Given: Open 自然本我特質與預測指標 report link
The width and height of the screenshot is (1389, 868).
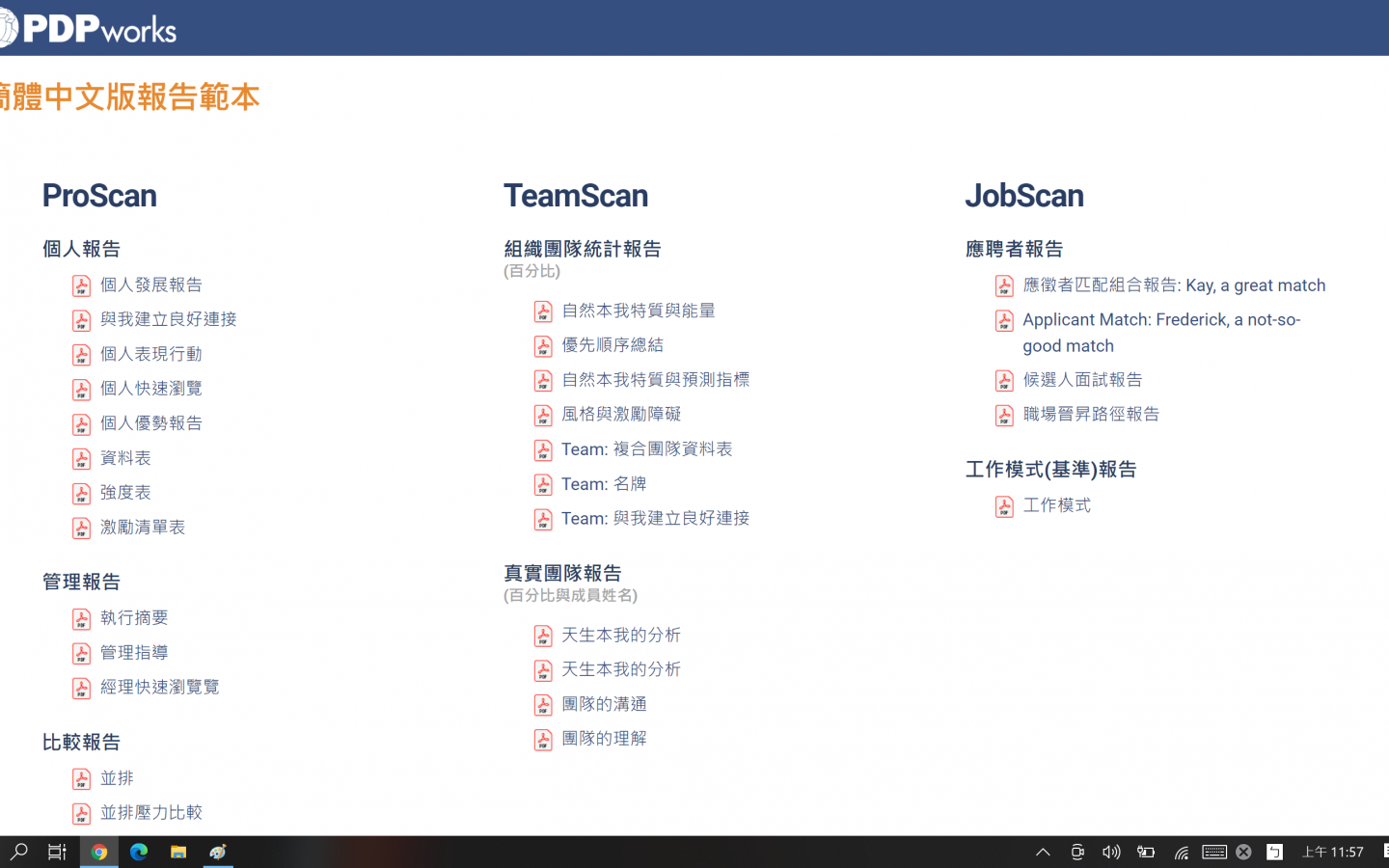Looking at the screenshot, I should 656,380.
